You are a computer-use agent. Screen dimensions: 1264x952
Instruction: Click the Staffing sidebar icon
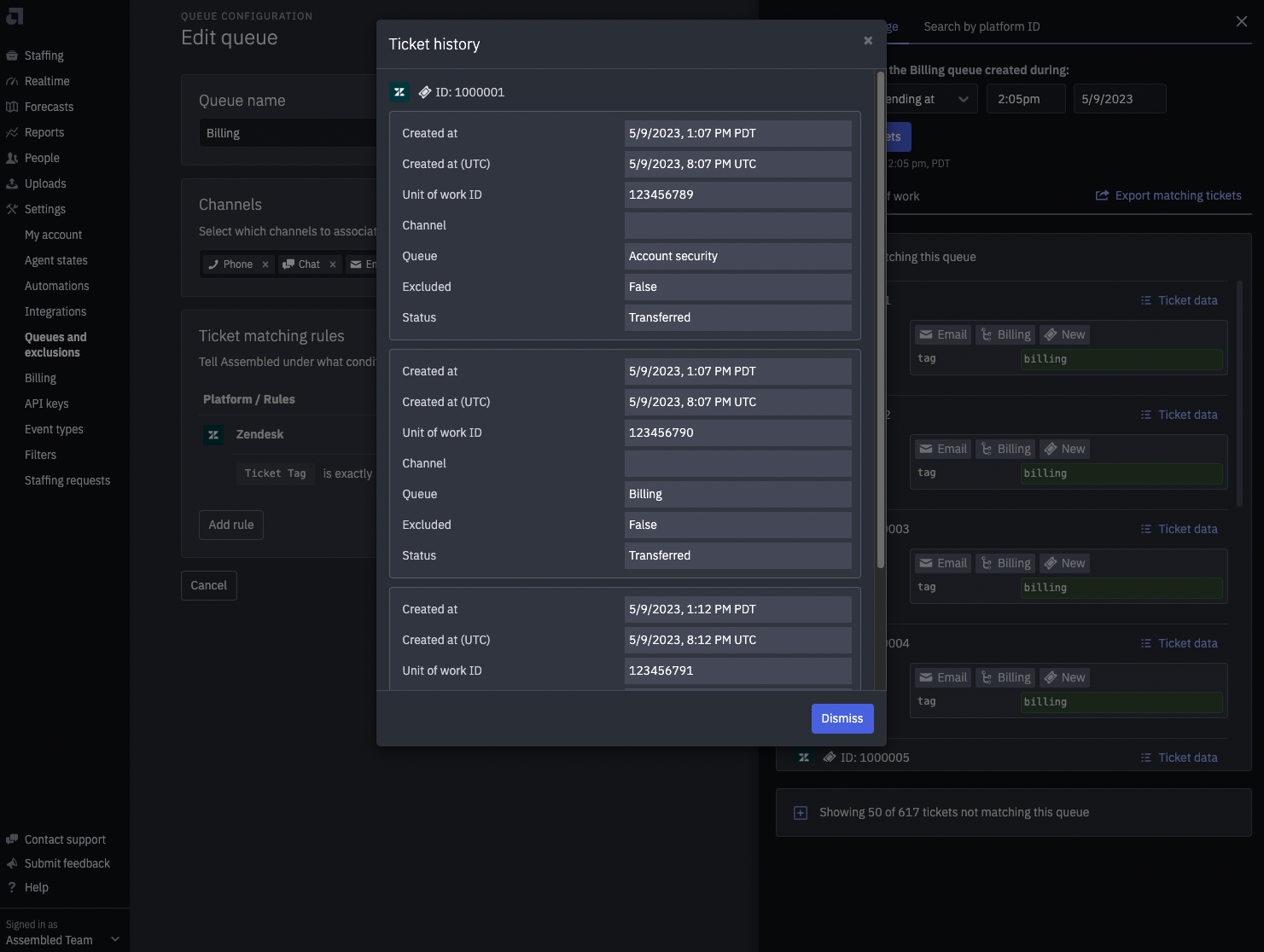point(12,55)
